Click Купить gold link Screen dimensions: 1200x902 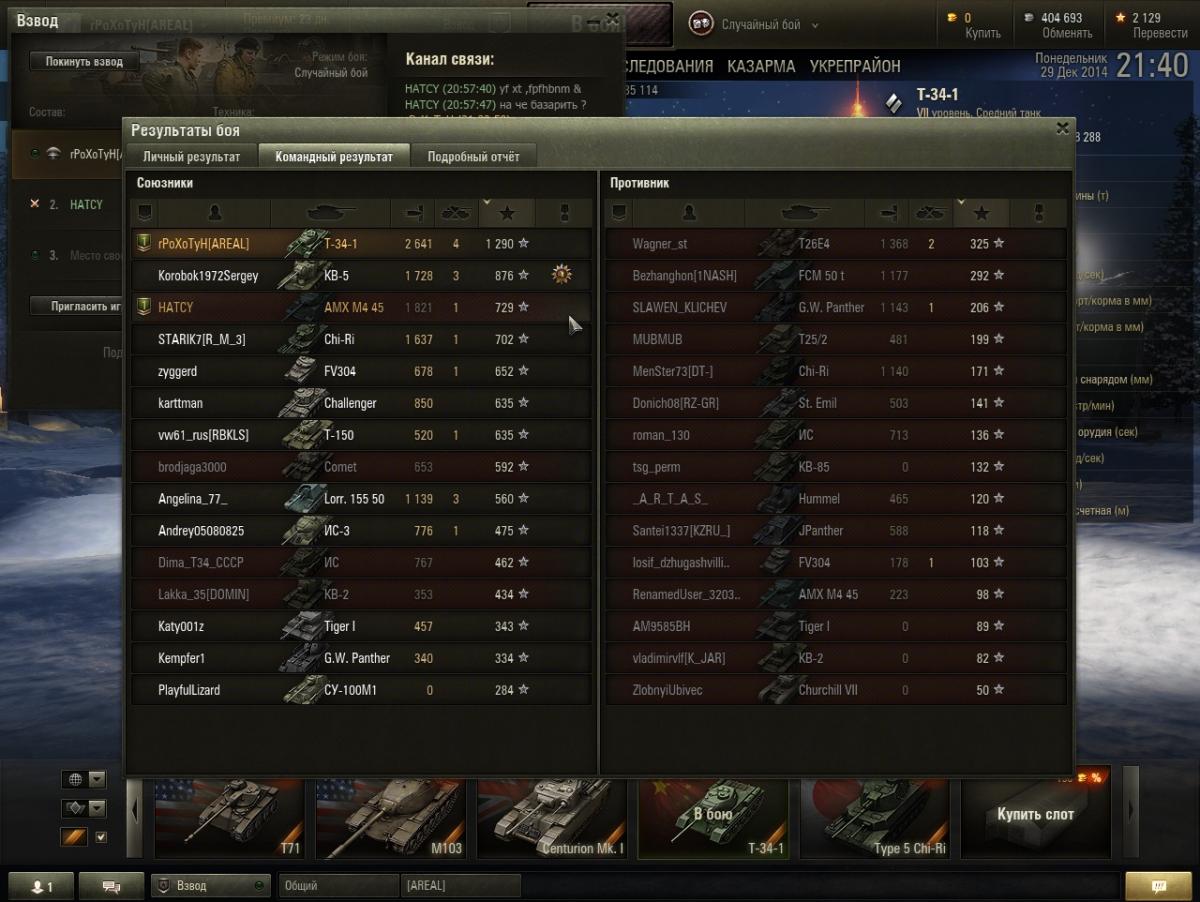(982, 33)
